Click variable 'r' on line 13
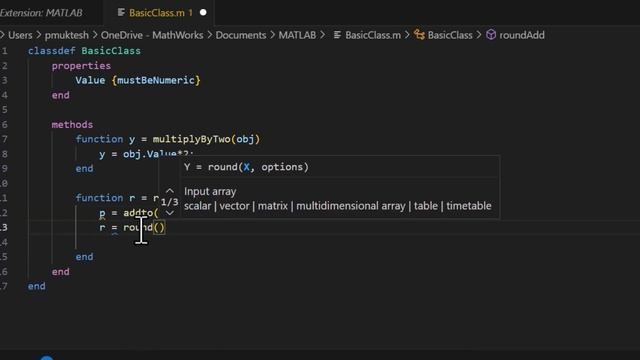 click(x=102, y=227)
